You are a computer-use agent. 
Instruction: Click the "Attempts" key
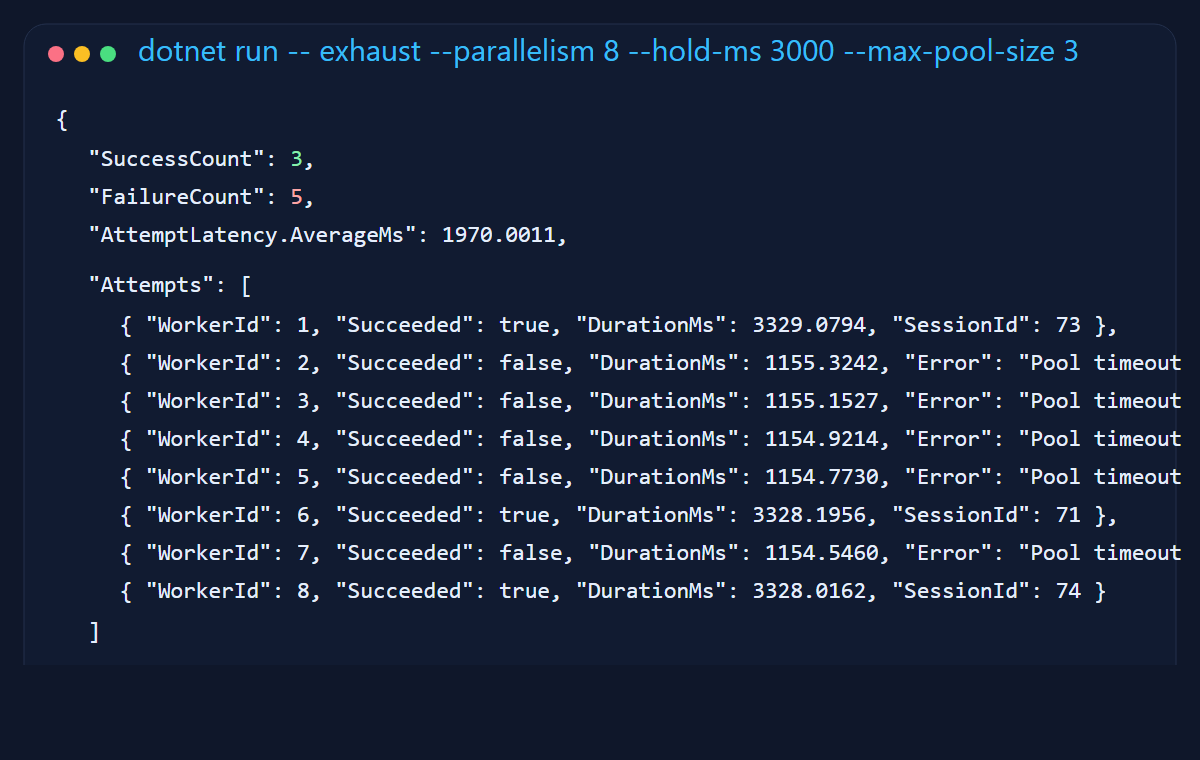(152, 285)
